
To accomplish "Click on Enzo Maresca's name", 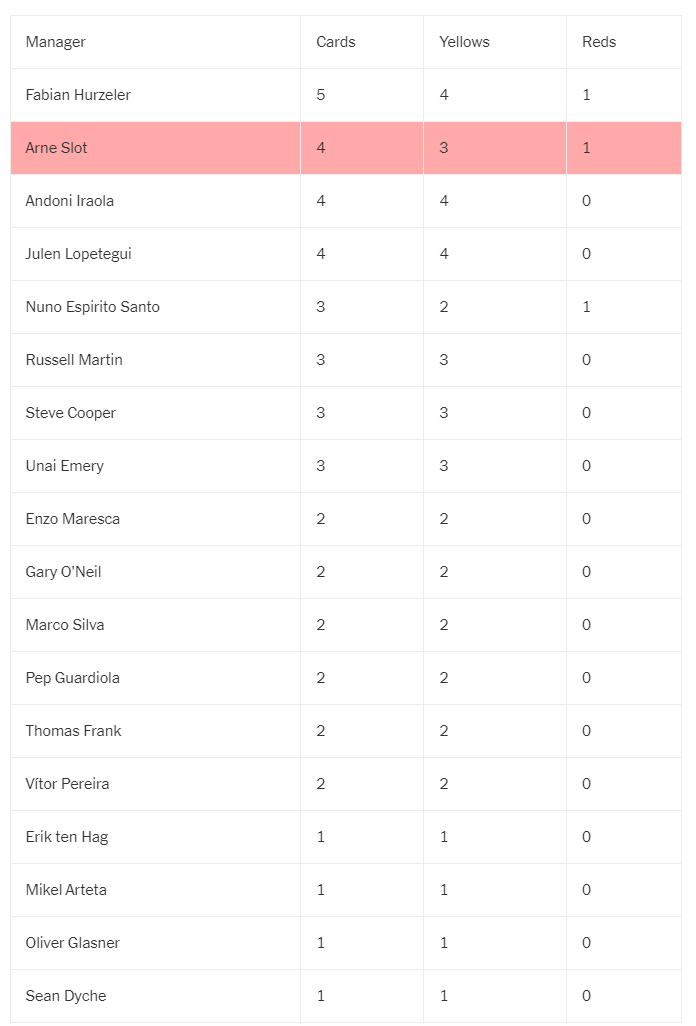I will point(73,519).
